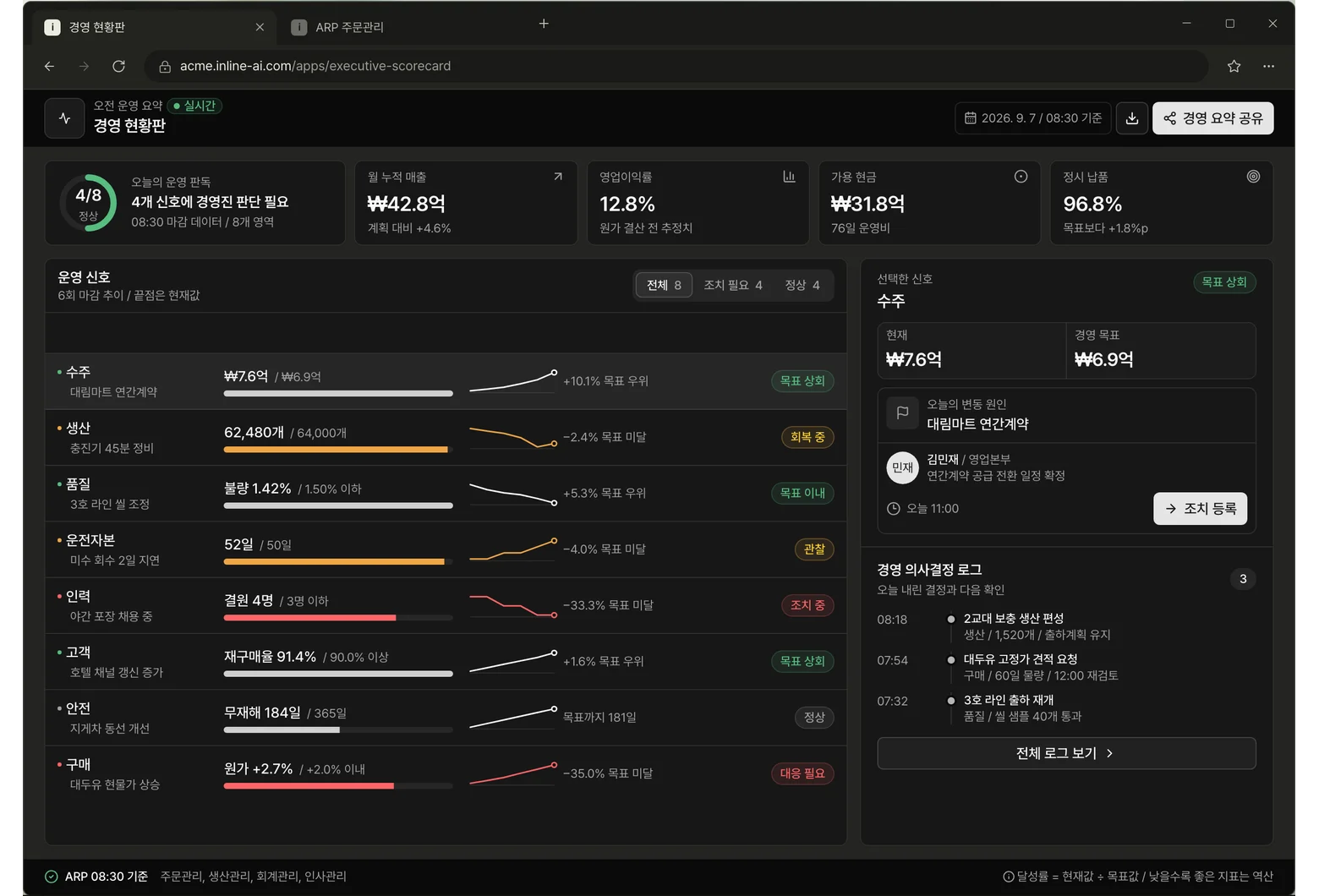Click the clock icon next to 오늘 11:00
The width and height of the screenshot is (1319, 896).
[x=893, y=509]
